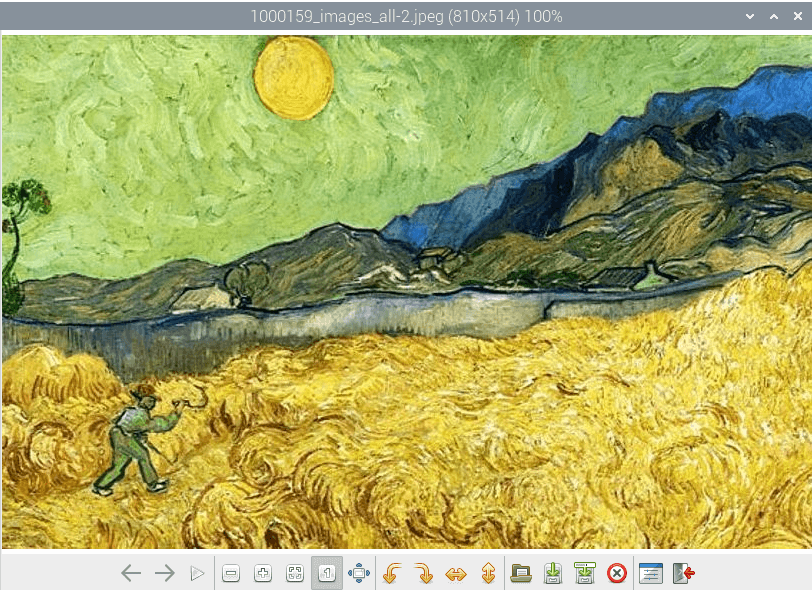Fit image to window size
Viewport: 812px width, 592px height.
click(295, 573)
